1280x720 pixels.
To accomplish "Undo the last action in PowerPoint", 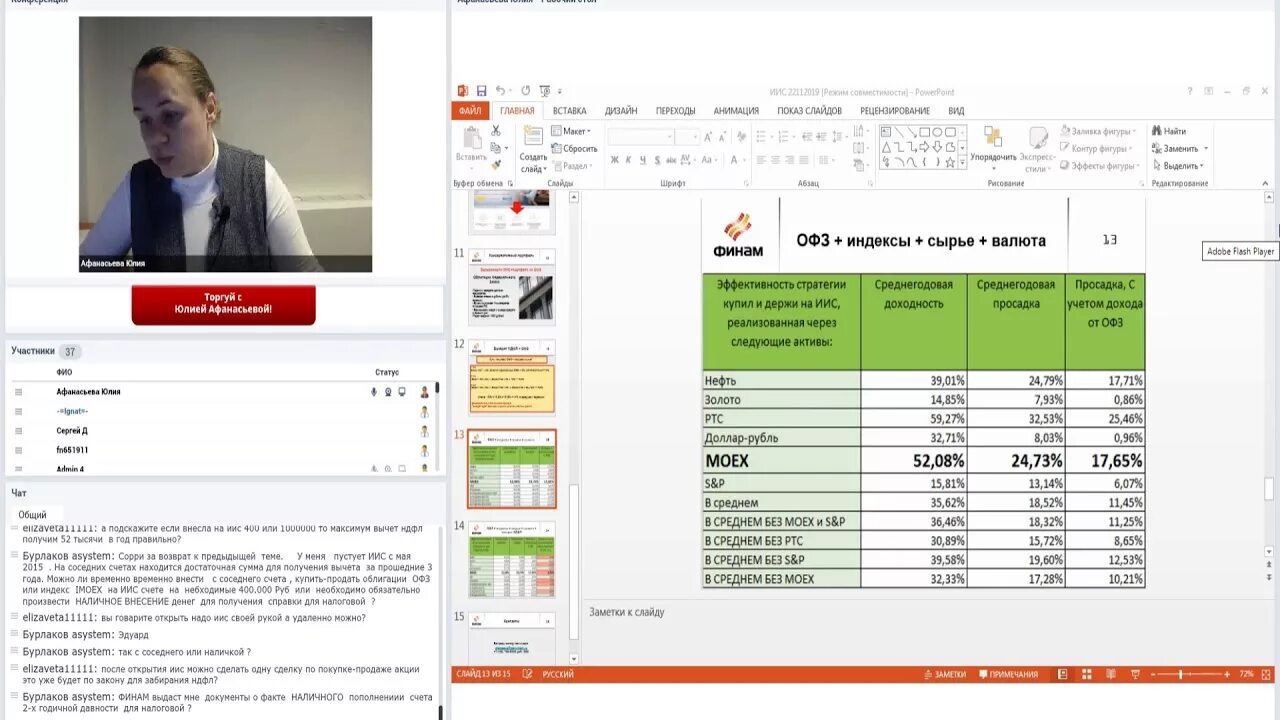I will pyautogui.click(x=500, y=91).
